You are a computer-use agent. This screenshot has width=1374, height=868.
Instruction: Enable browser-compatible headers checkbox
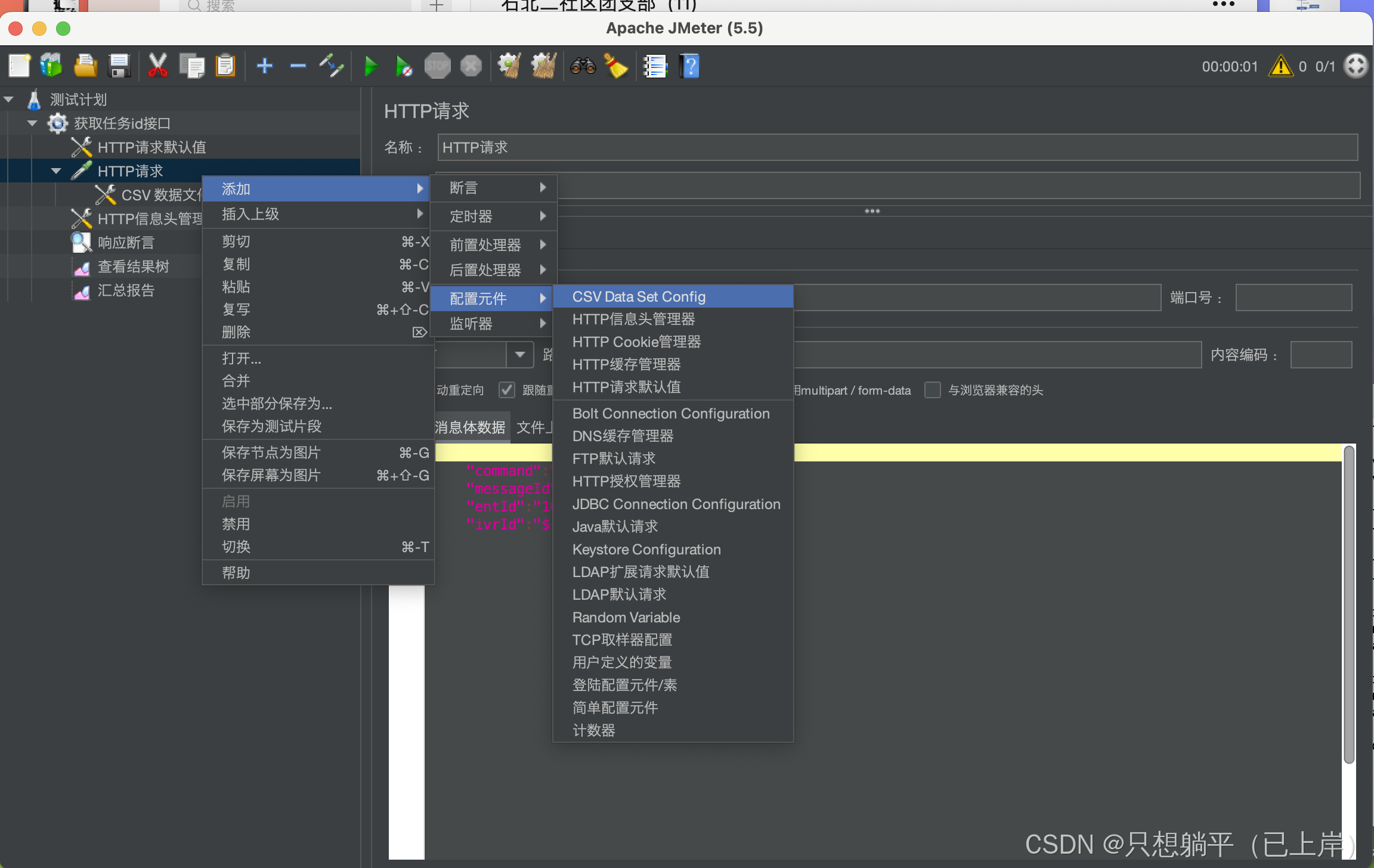click(932, 390)
